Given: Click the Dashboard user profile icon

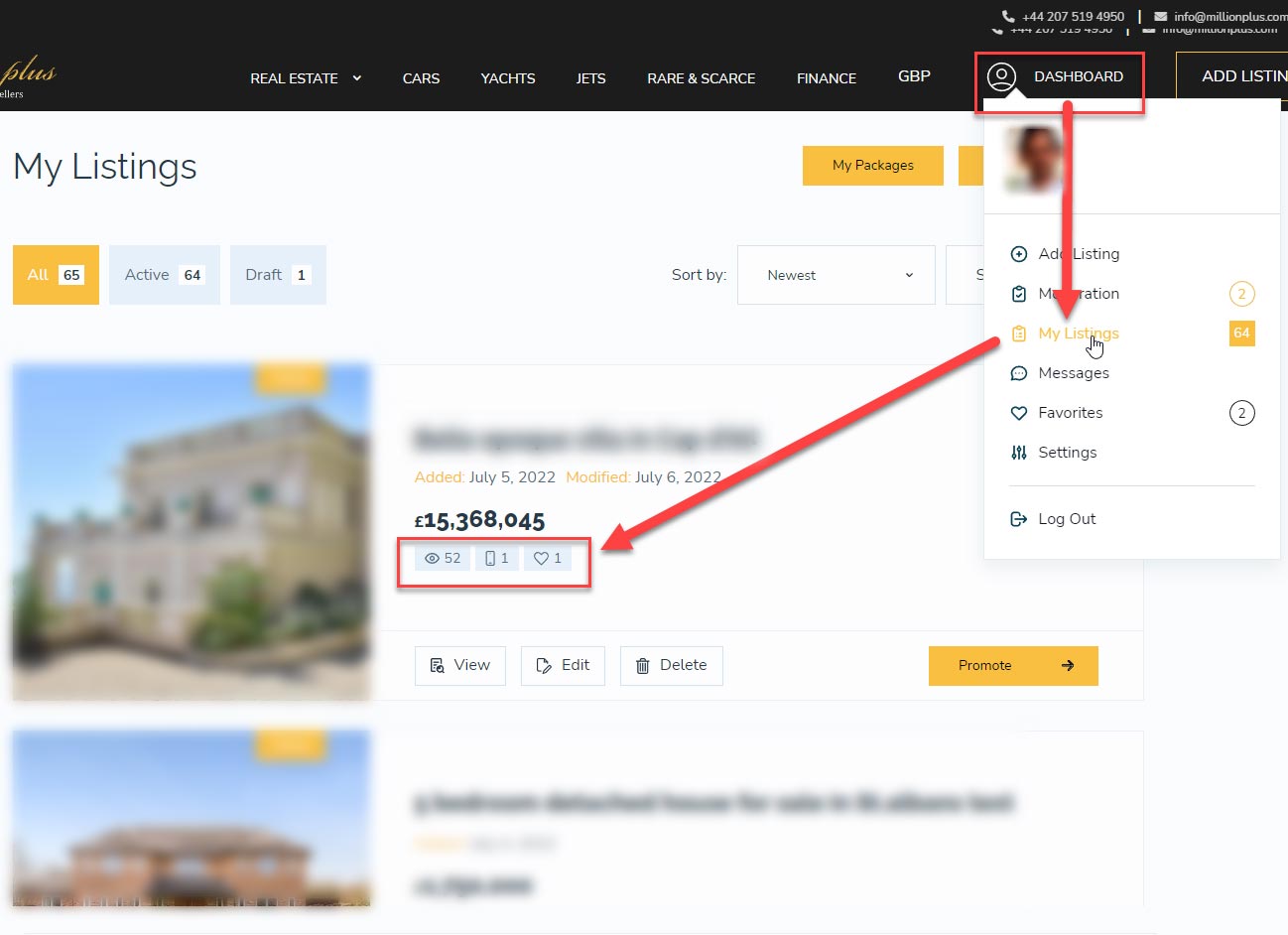Looking at the screenshot, I should (x=1002, y=76).
